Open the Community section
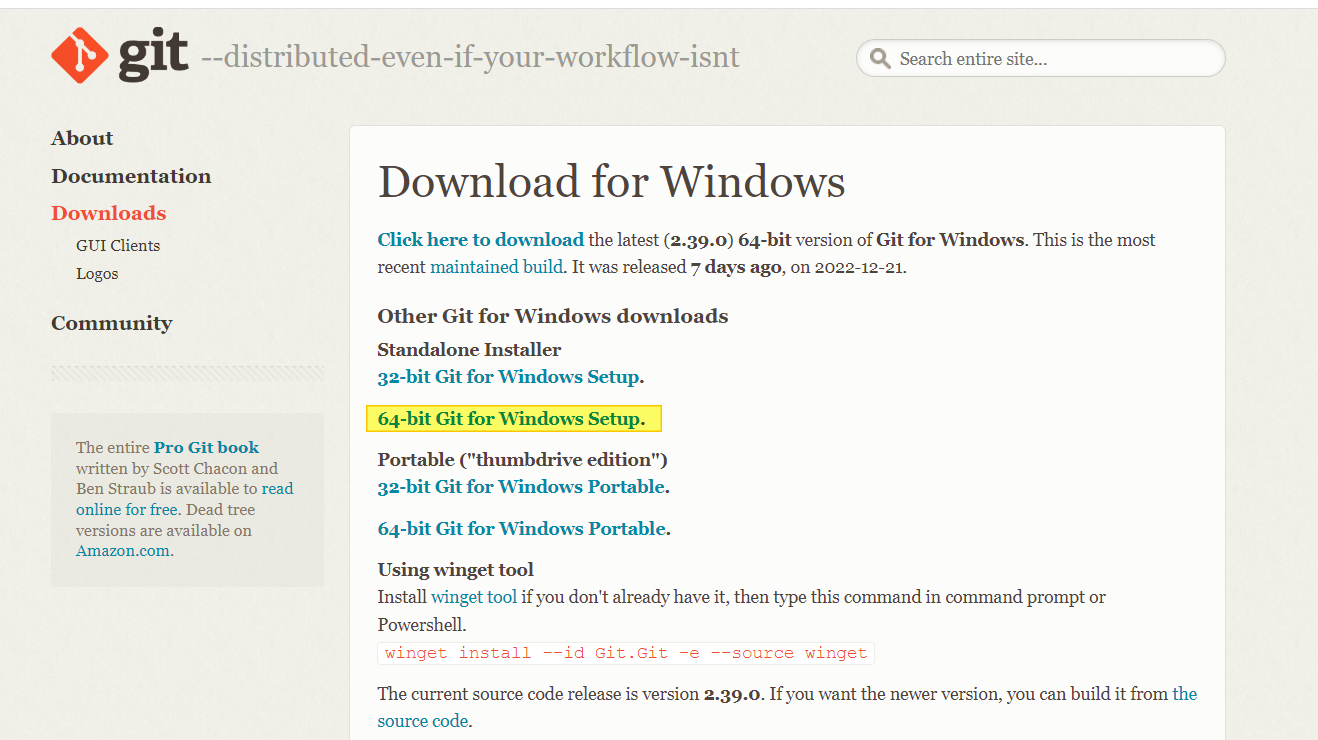1318x740 pixels. pyautogui.click(x=112, y=323)
